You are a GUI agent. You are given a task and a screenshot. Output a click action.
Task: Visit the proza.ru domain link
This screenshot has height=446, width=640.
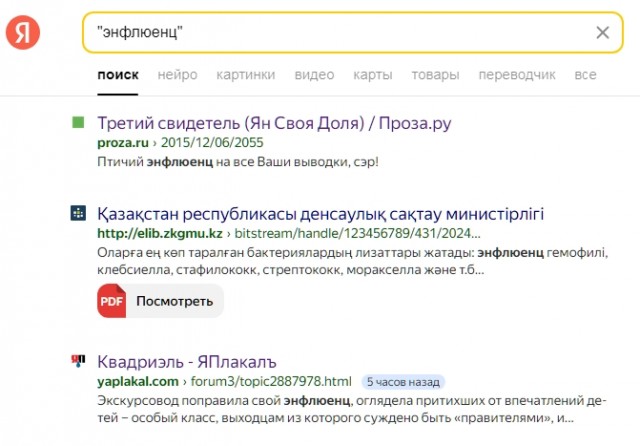[123, 142]
